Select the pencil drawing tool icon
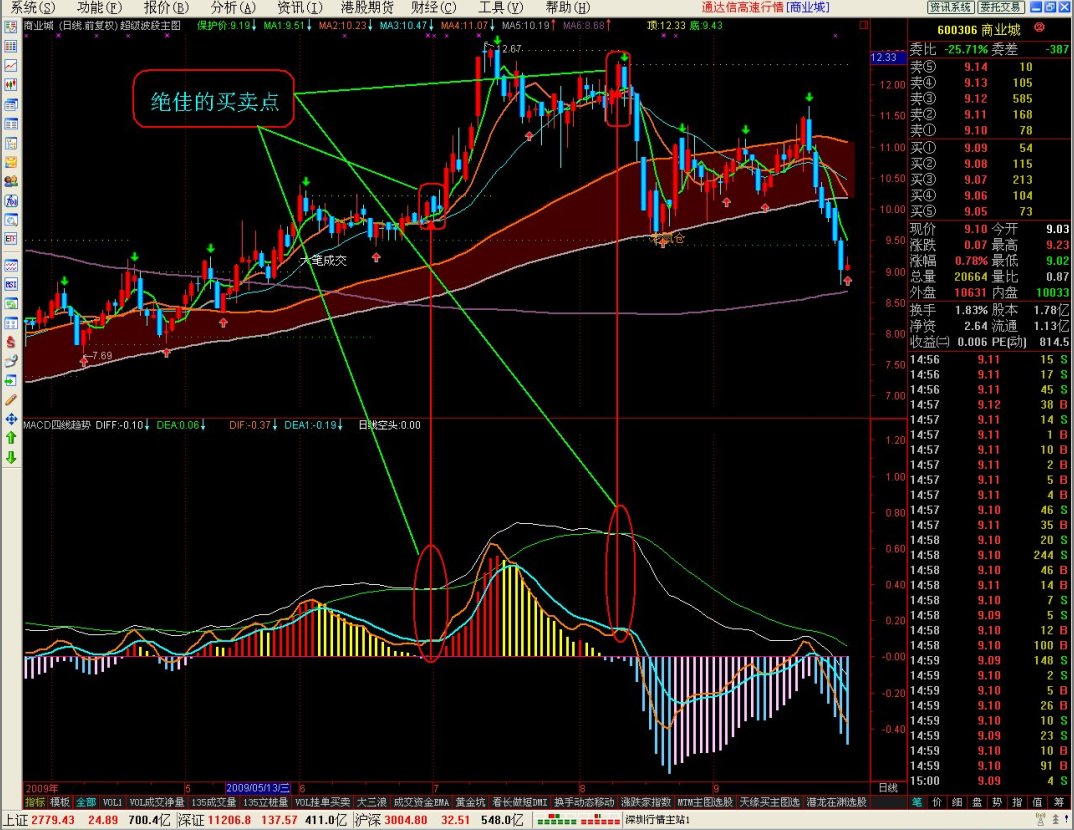The image size is (1074, 830). coord(11,399)
